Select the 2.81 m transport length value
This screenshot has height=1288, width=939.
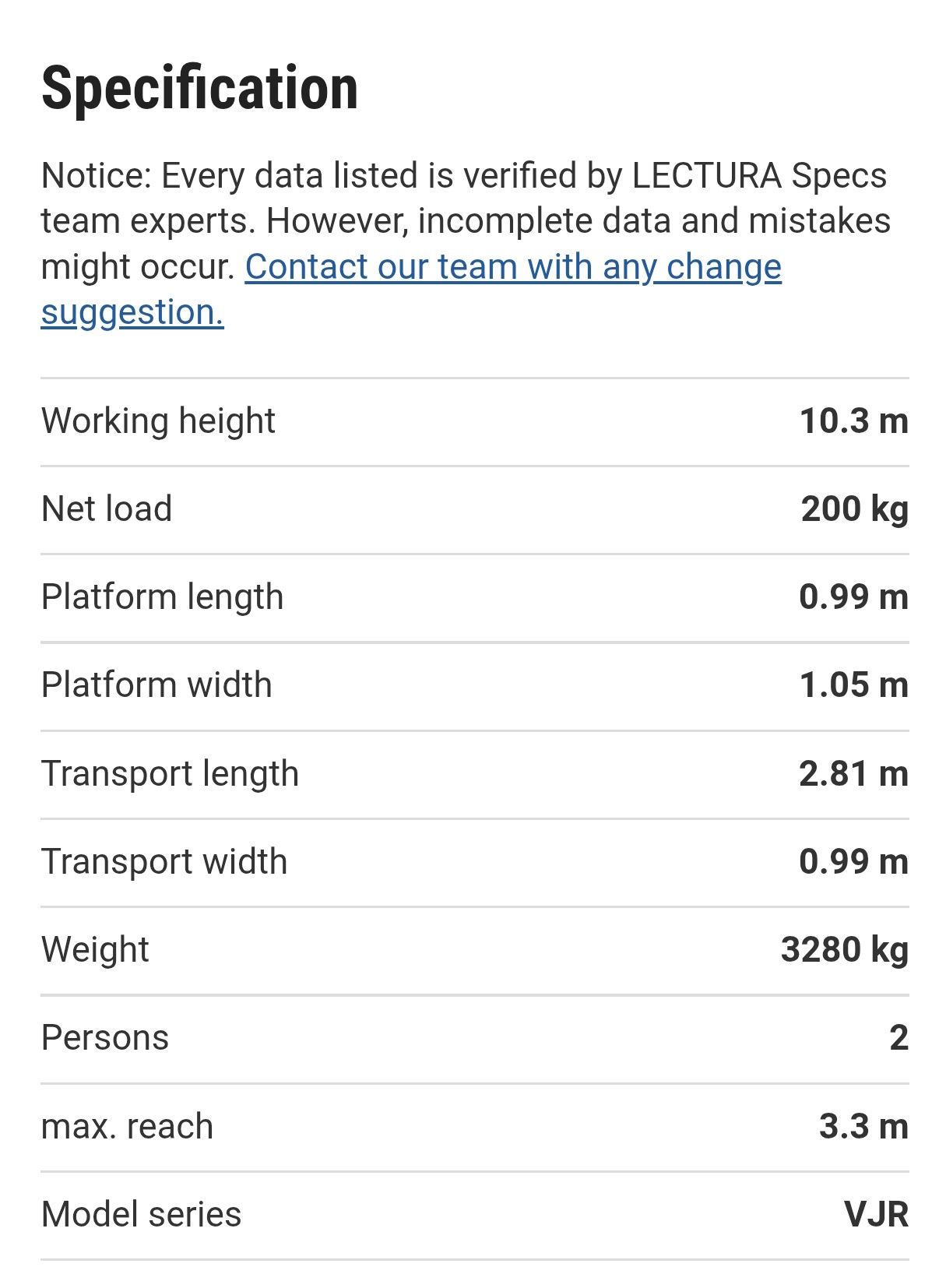tap(854, 774)
